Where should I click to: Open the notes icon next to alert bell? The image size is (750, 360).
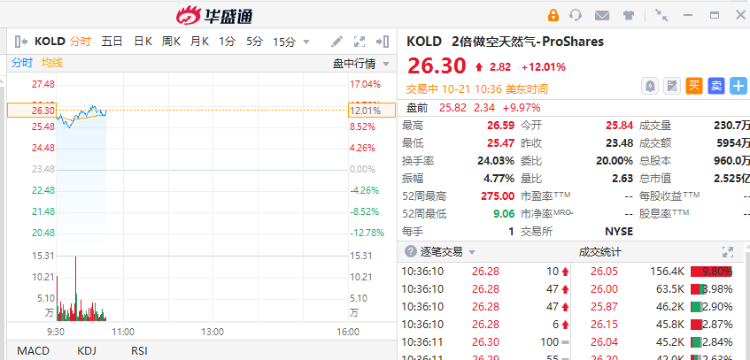(672, 86)
